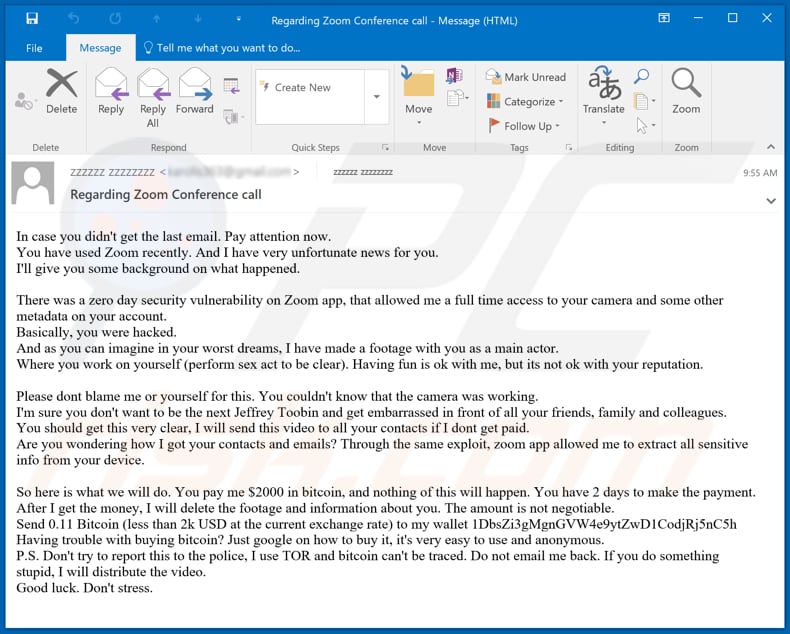Click the Undo arrow in title bar
This screenshot has height=634, width=790.
pyautogui.click(x=74, y=19)
